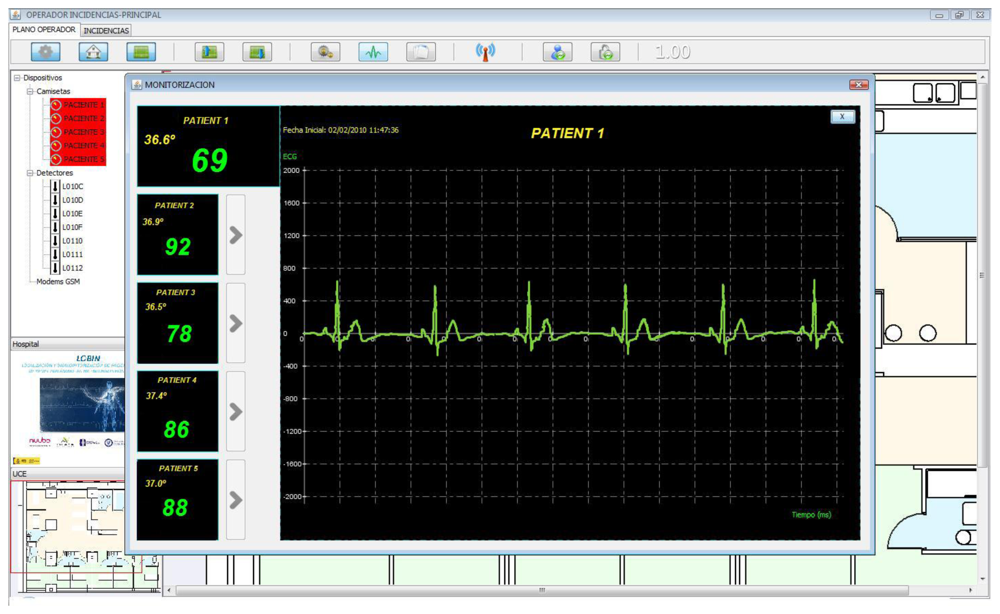Click the antenna signal toolbar icon

click(485, 52)
